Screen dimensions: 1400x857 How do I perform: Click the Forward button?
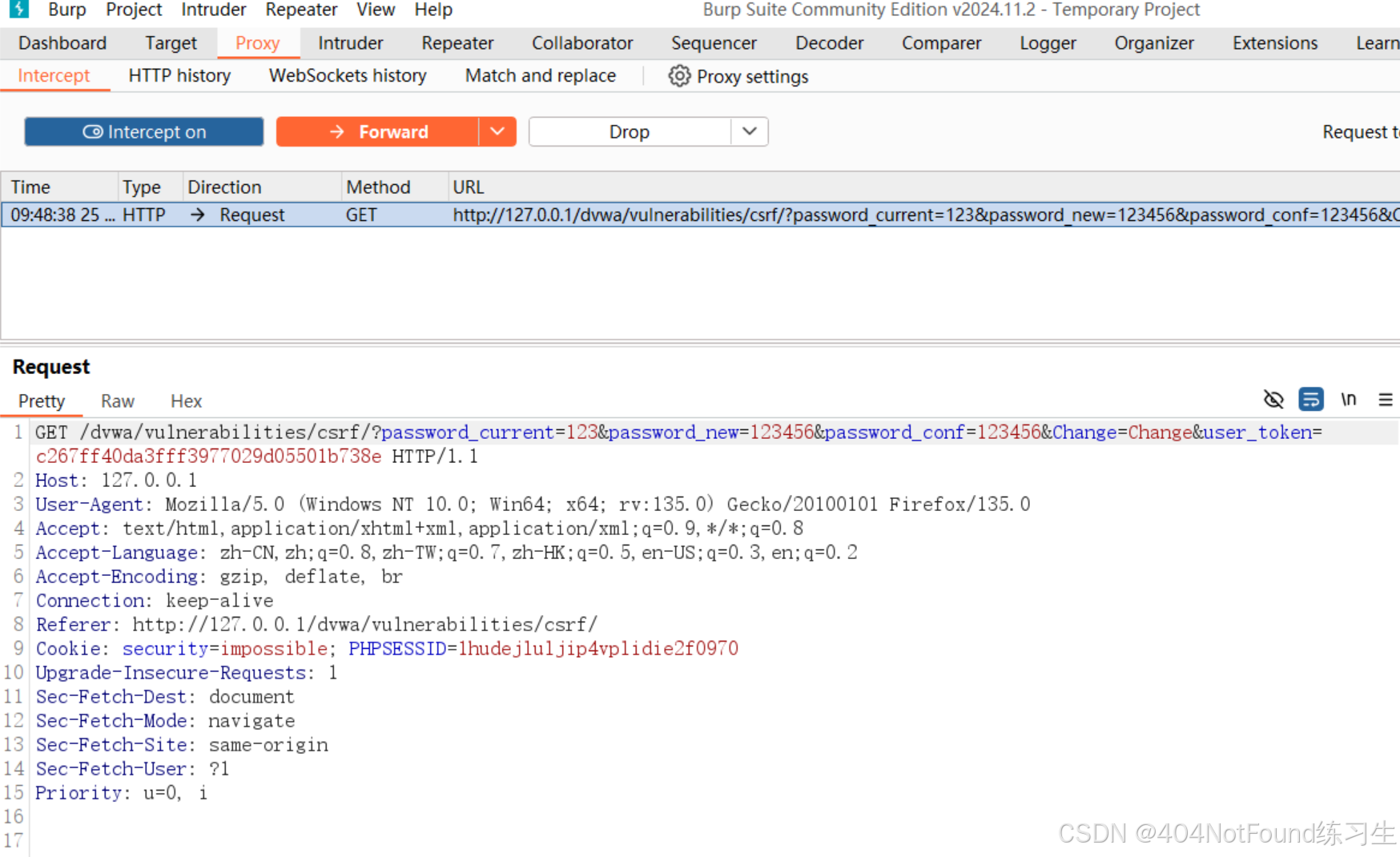377,132
